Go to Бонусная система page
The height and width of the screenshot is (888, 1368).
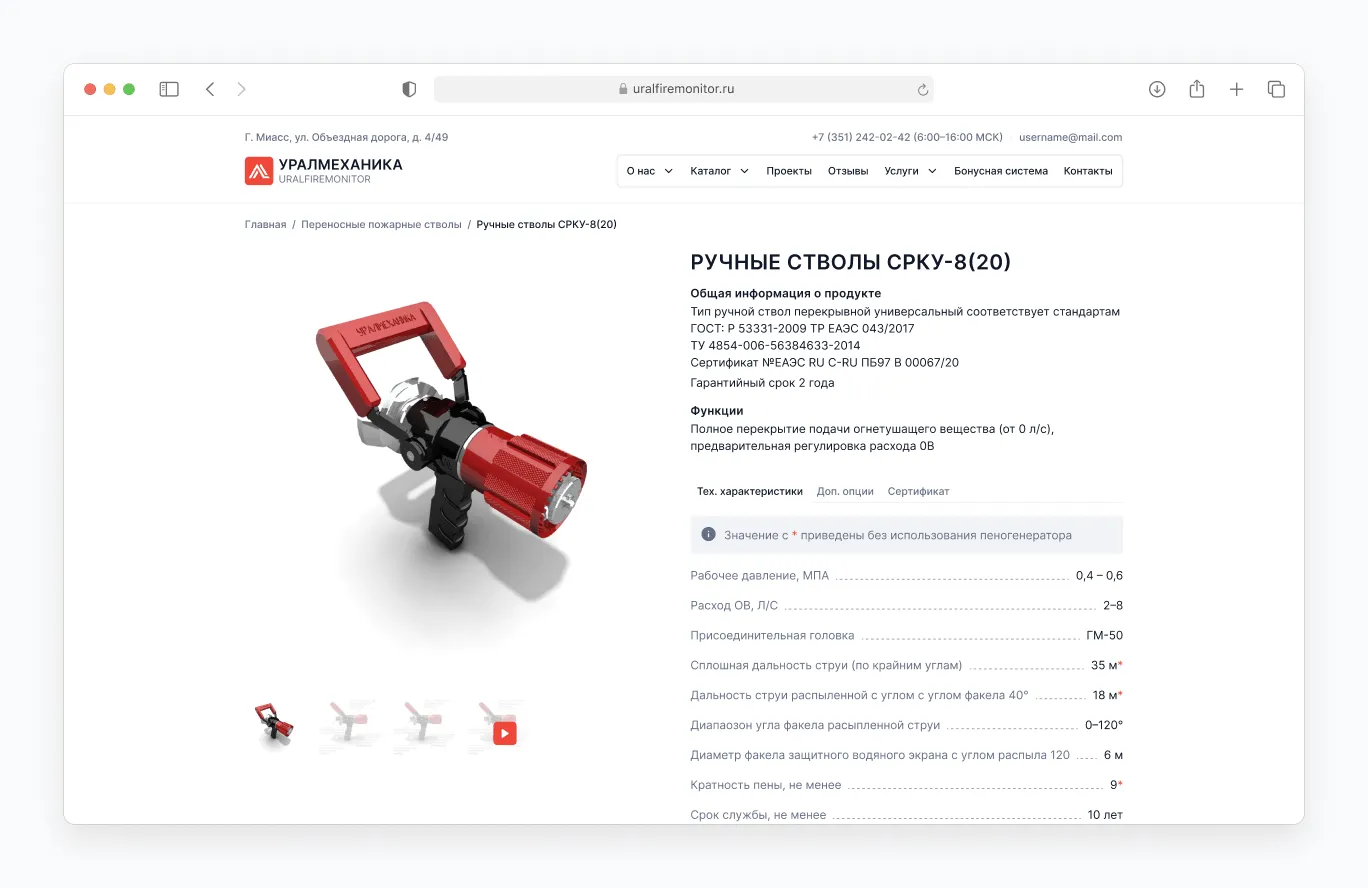click(x=1000, y=171)
